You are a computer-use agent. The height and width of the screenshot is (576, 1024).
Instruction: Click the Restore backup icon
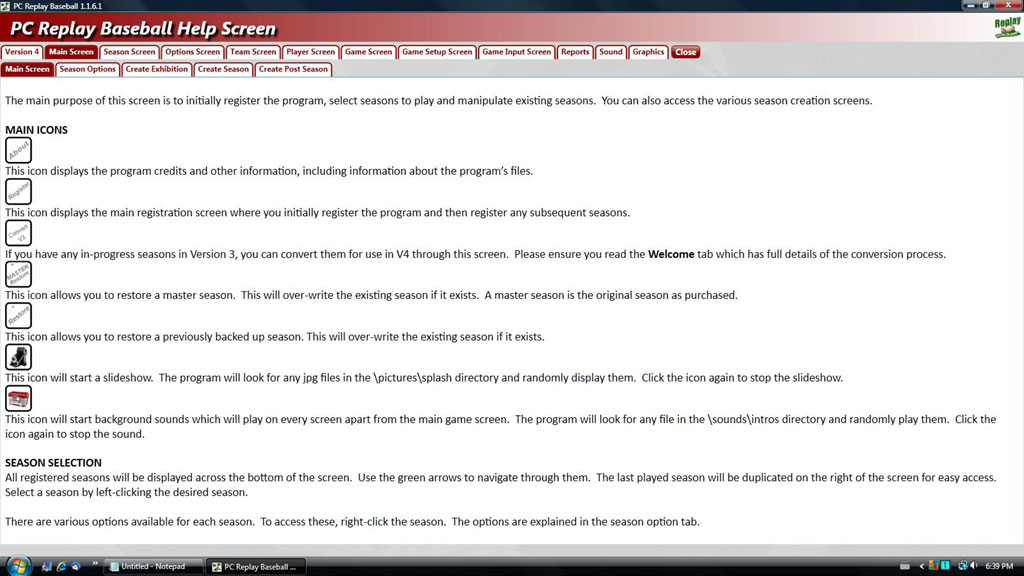pos(18,316)
